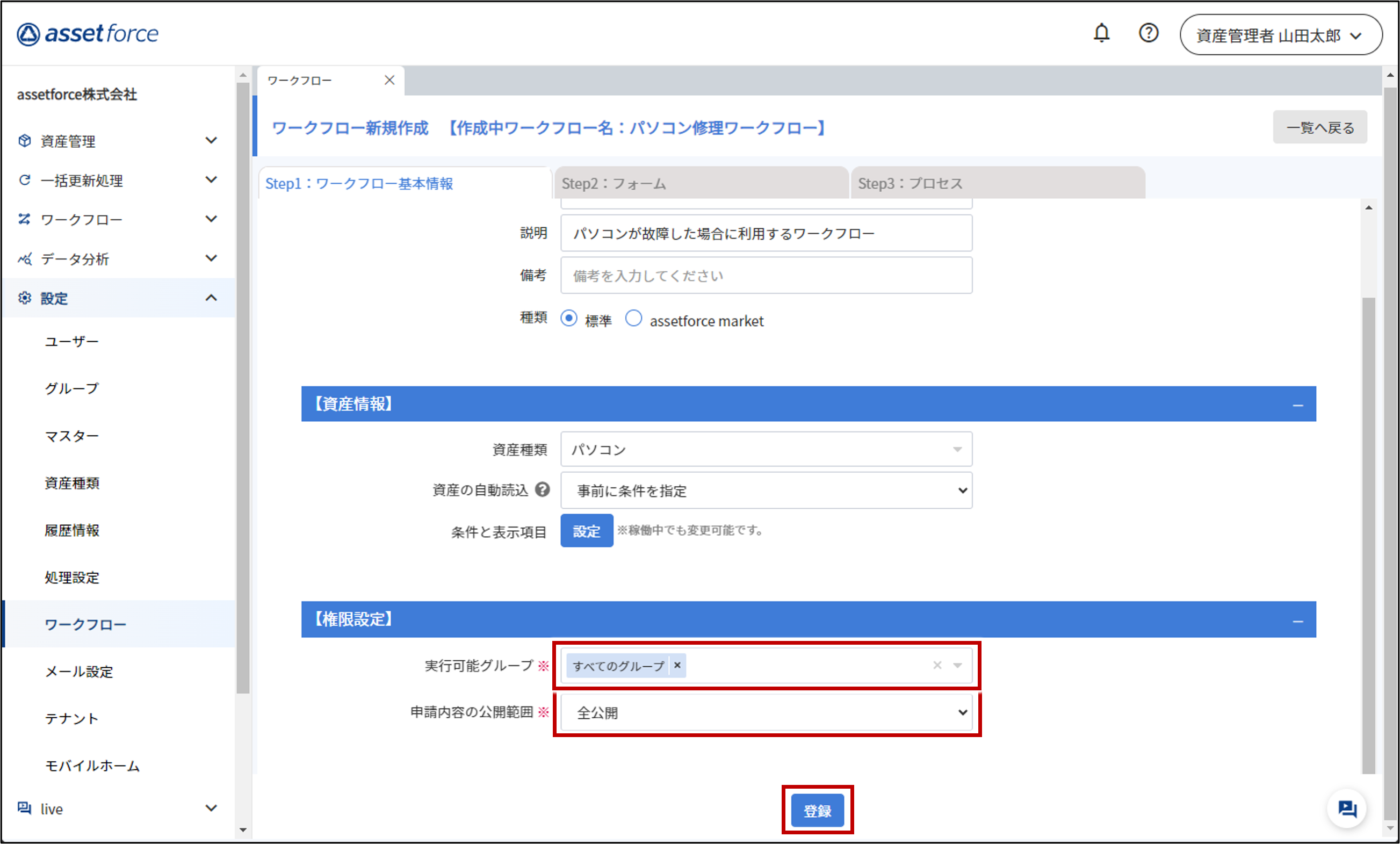This screenshot has height=844, width=1400.
Task: Expand the live menu
Action: click(211, 807)
